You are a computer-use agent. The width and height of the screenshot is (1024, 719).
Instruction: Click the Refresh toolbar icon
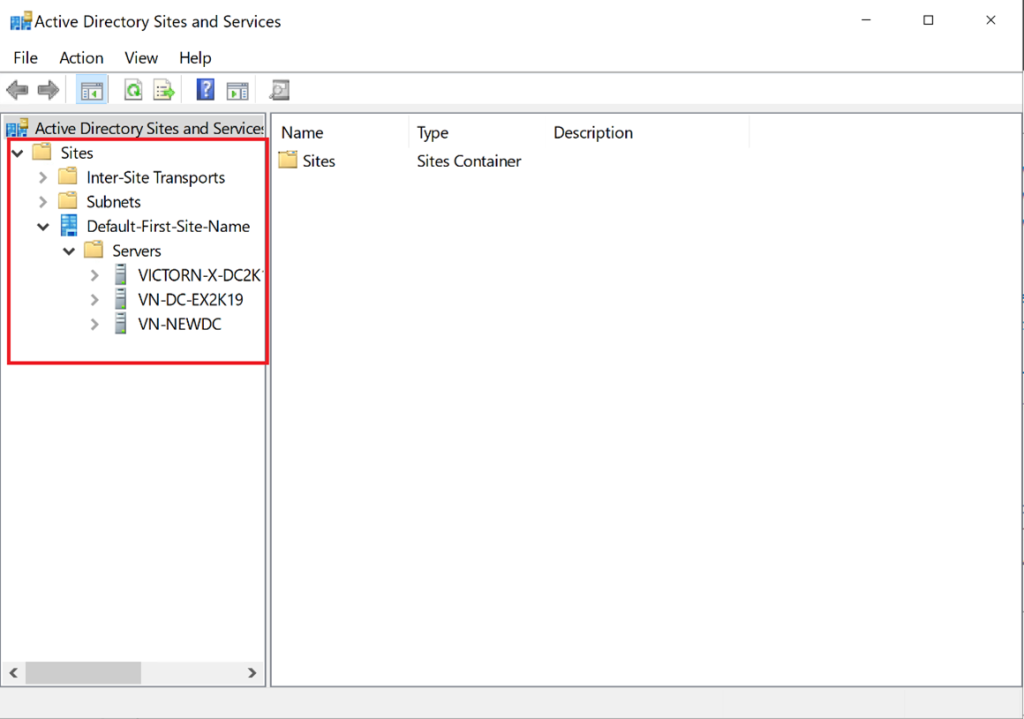coord(133,91)
